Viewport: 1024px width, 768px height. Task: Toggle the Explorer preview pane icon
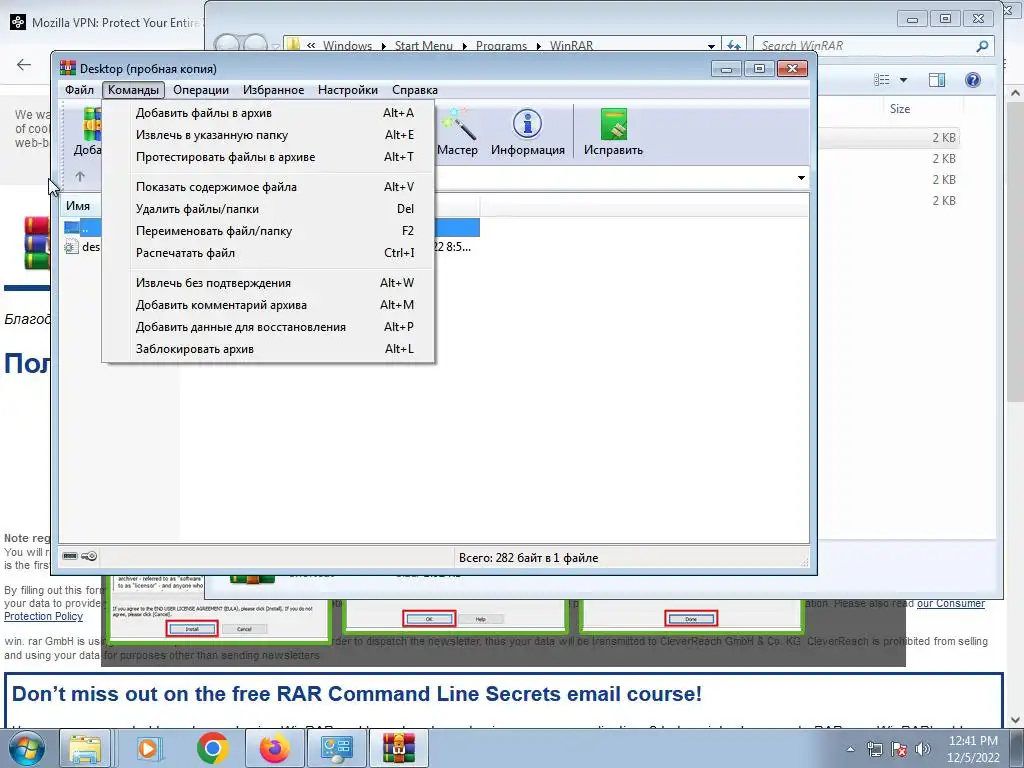[937, 80]
